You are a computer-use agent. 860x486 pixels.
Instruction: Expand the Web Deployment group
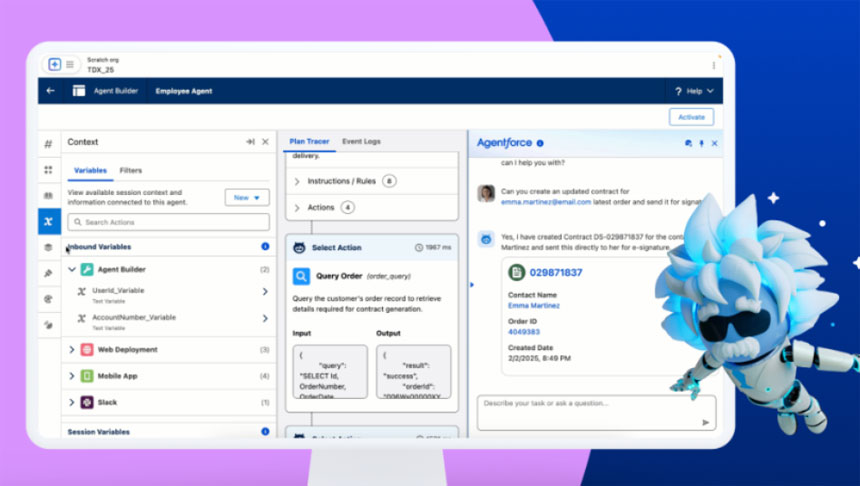pyautogui.click(x=72, y=349)
